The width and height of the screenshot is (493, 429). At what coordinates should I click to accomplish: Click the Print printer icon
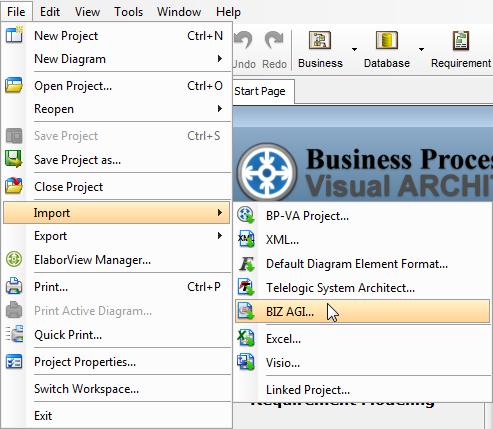point(14,286)
